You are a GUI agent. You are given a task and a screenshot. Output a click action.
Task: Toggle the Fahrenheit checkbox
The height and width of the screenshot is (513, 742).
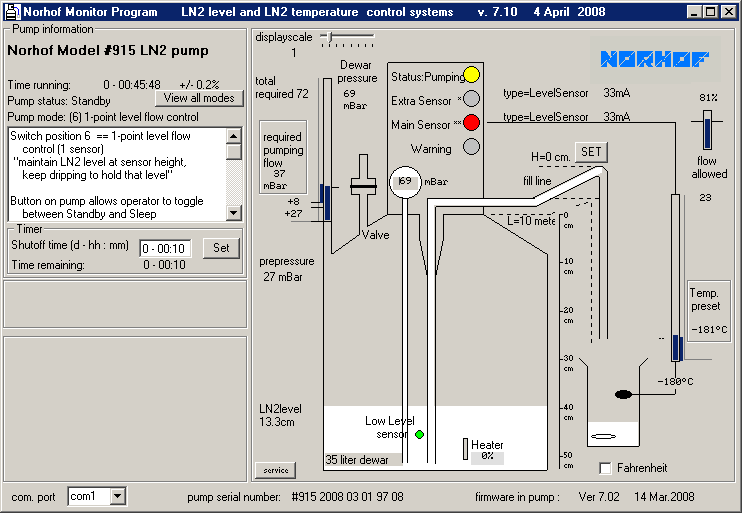605,468
